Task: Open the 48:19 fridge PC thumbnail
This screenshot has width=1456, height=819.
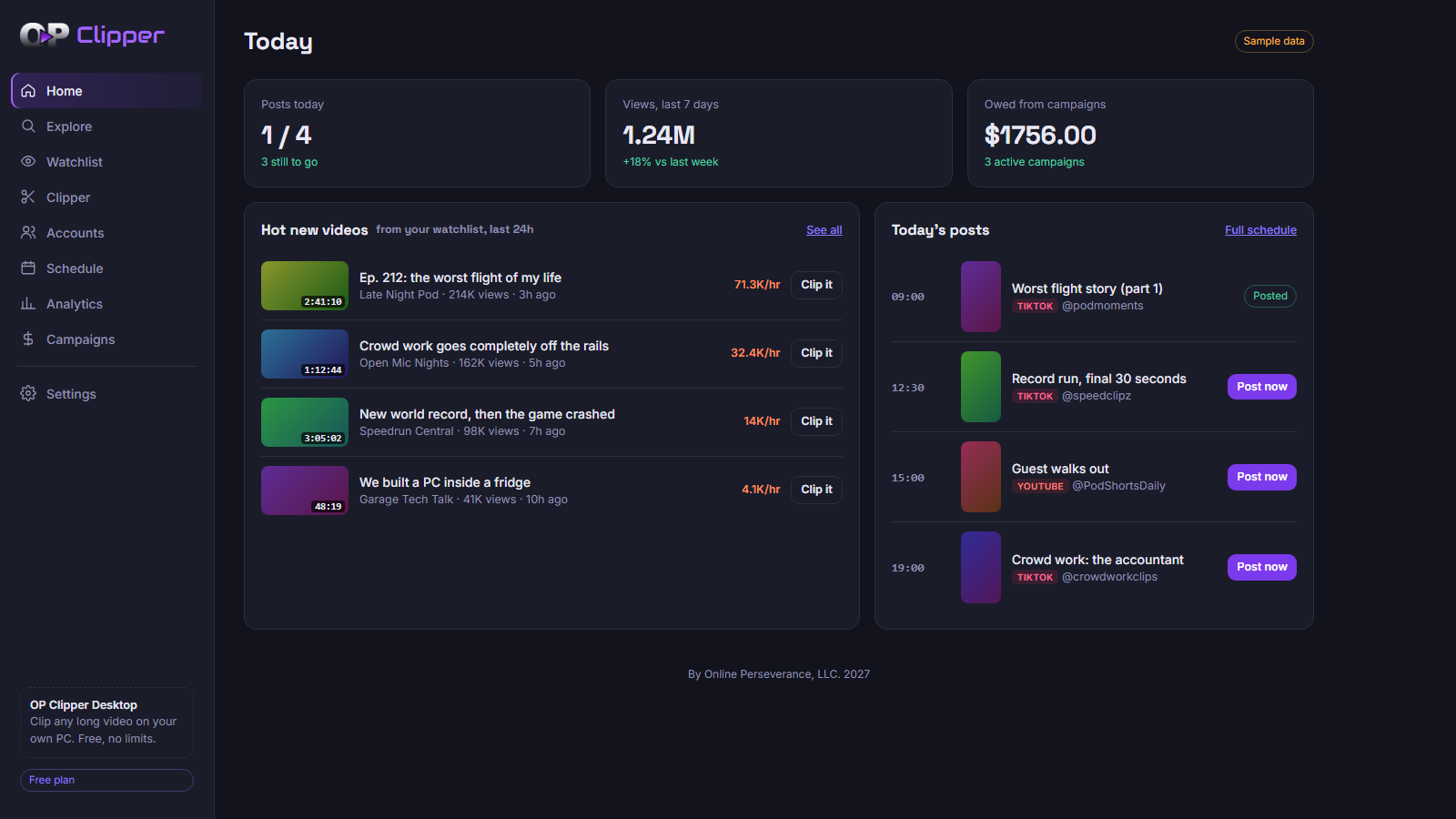Action: point(305,490)
